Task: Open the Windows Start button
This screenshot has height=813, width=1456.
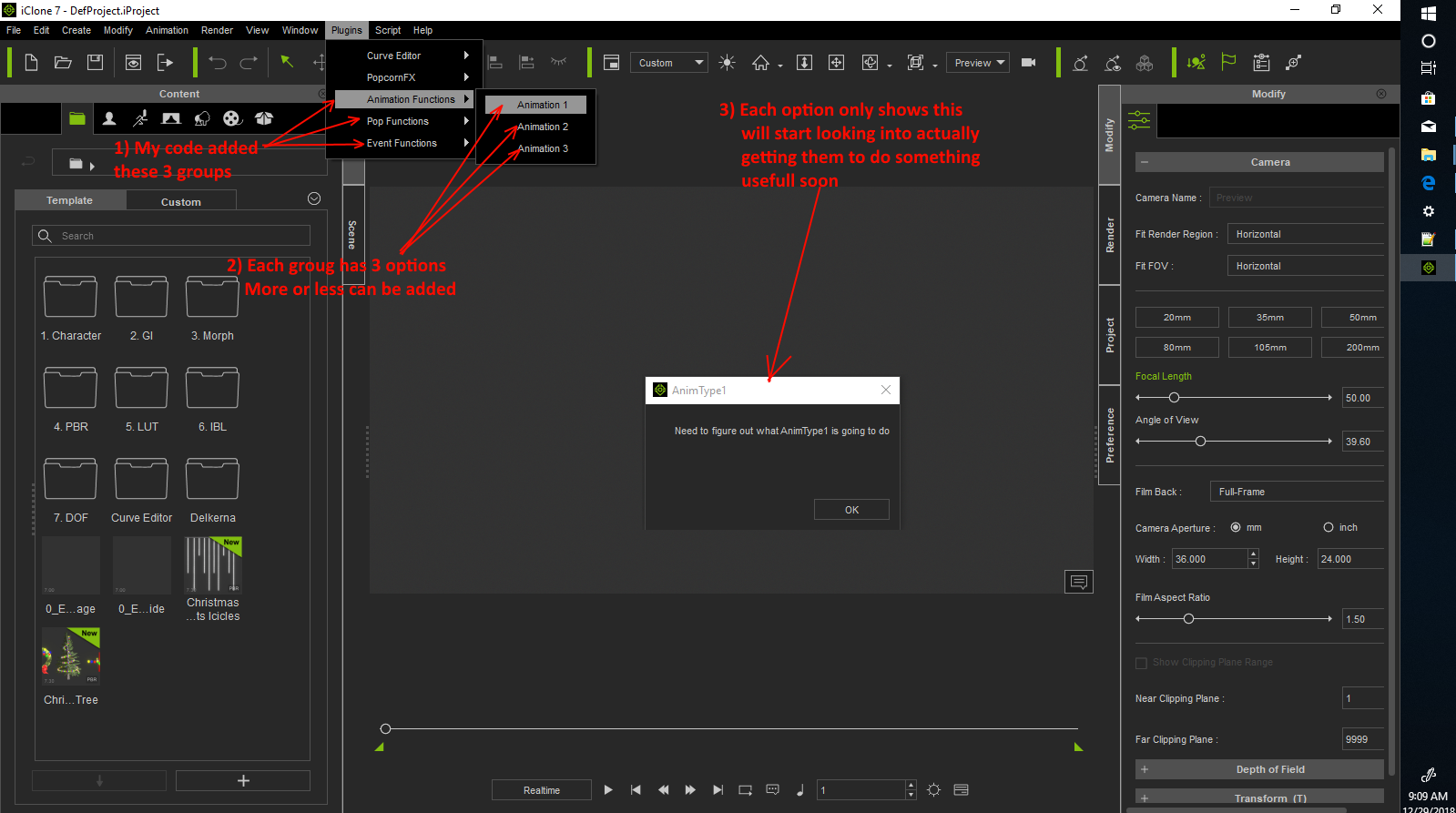Action: [x=1428, y=14]
